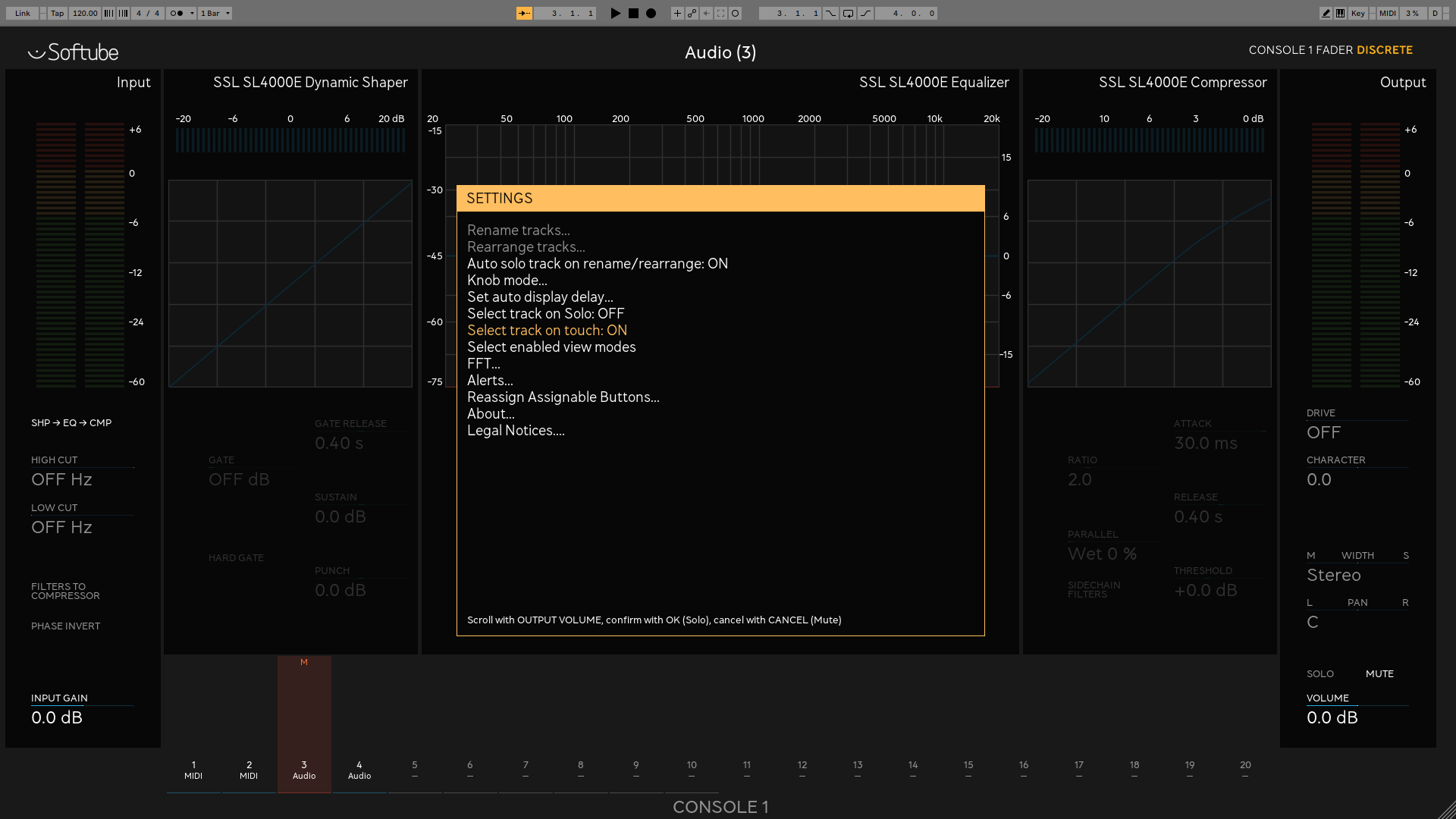Screen dimensions: 1456x819
Task: Click the Arrangement Record button
Action: point(651,13)
